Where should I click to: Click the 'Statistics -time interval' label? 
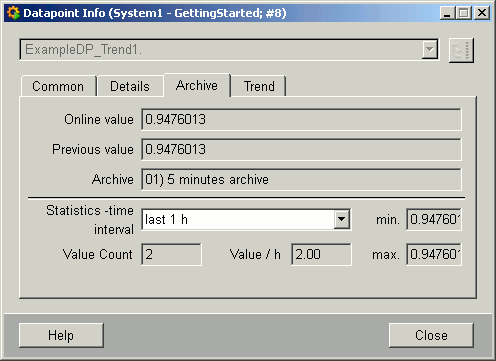pos(90,220)
